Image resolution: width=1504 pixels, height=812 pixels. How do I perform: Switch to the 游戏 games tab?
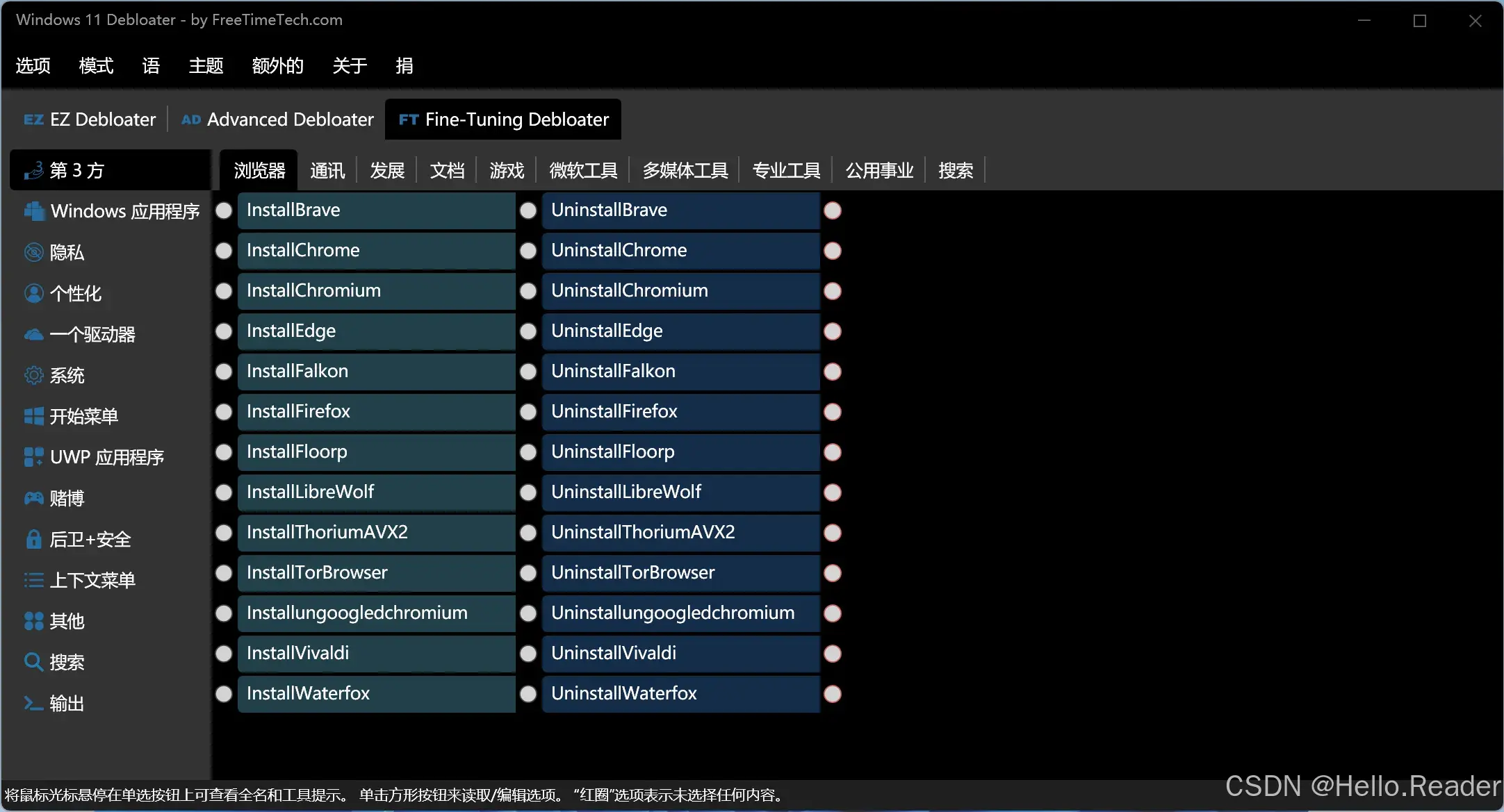click(506, 170)
